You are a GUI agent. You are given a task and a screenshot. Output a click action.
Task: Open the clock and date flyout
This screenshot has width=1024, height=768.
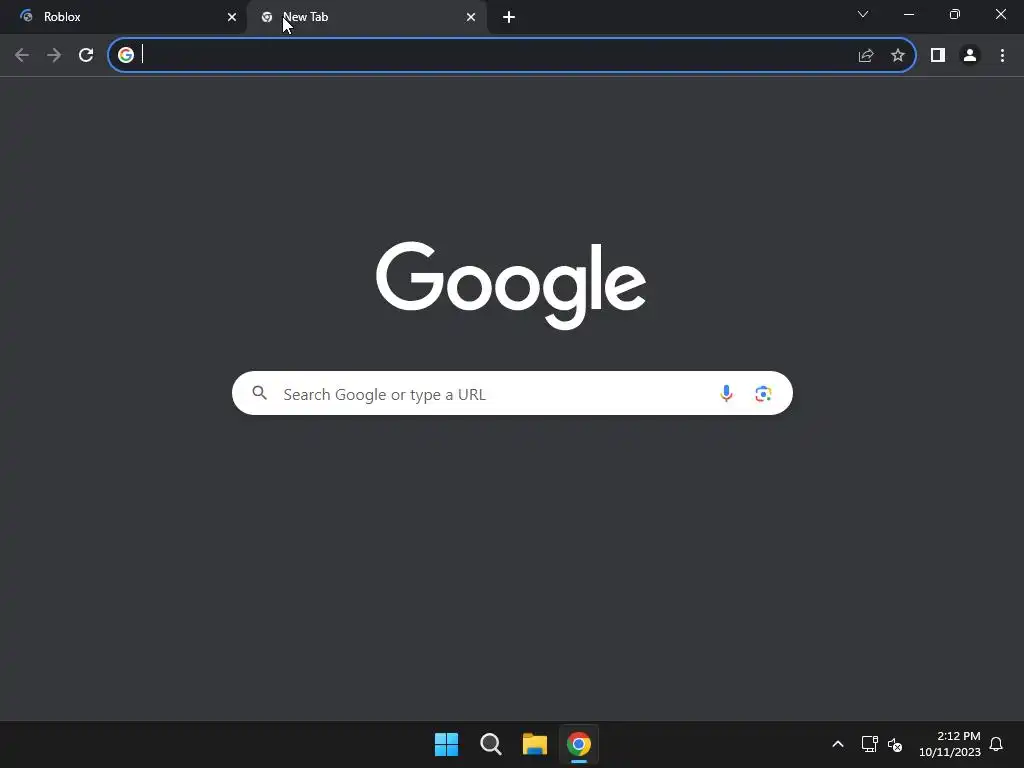[x=950, y=744]
